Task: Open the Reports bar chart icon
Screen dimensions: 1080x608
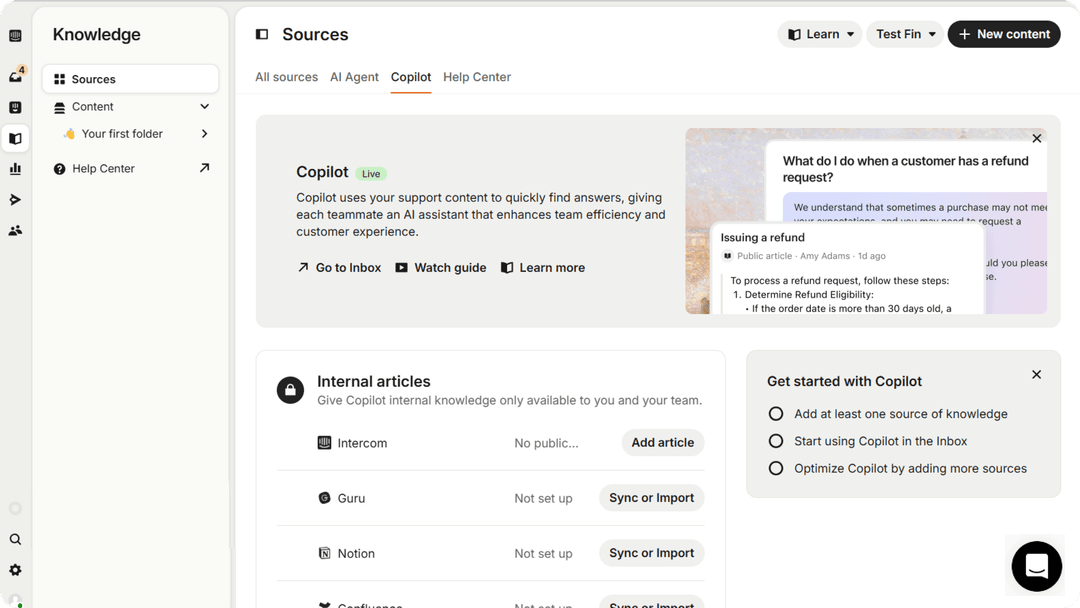Action: pos(15,168)
